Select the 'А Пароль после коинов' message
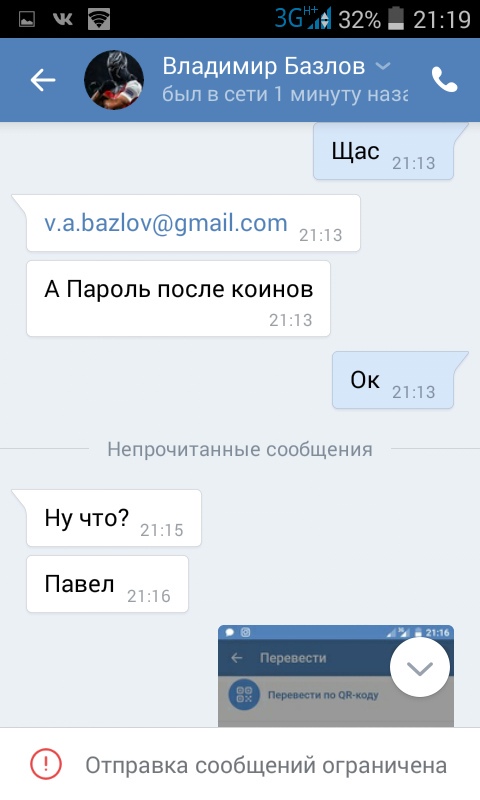The image size is (480, 800). 178,298
